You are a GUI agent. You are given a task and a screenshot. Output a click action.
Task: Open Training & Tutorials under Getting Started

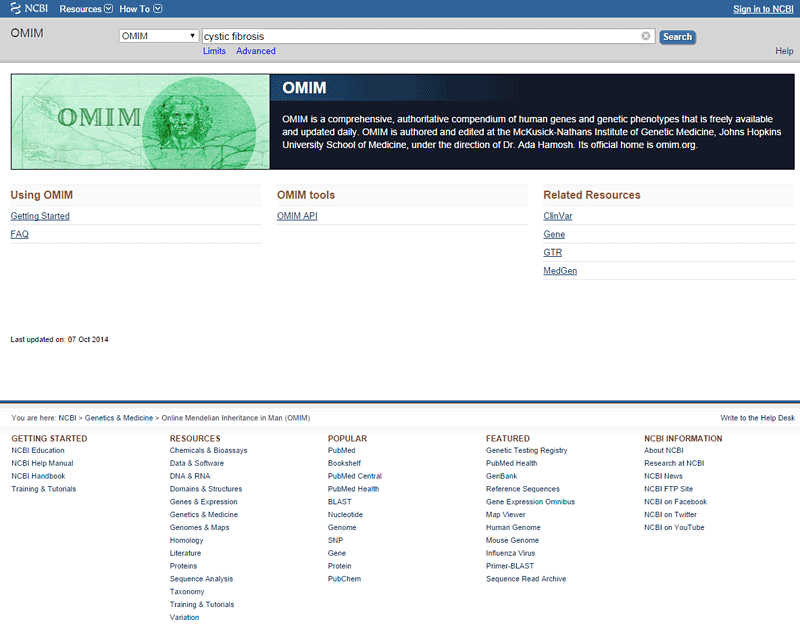pyautogui.click(x=44, y=489)
